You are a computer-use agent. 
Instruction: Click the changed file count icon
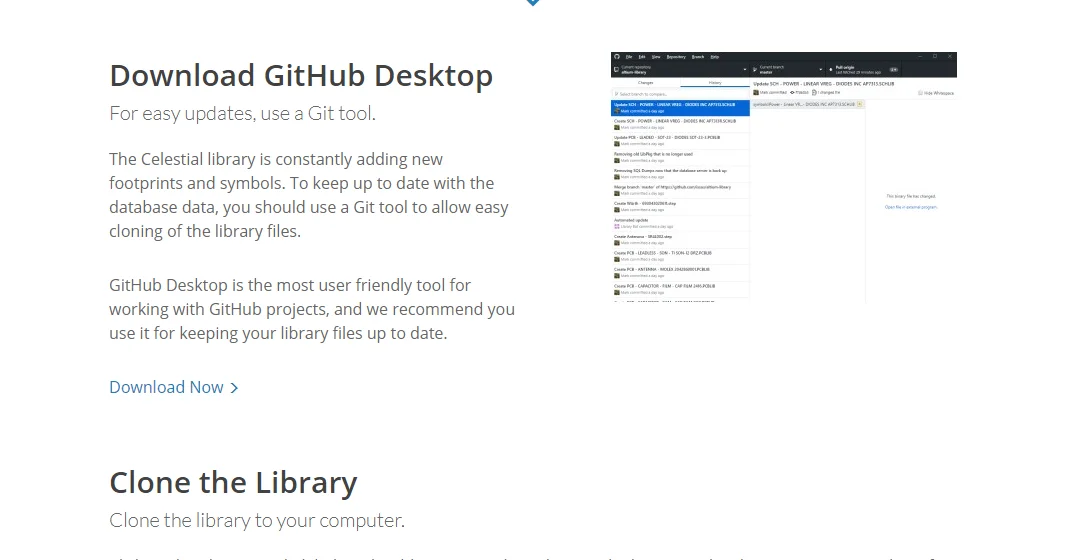coord(815,92)
